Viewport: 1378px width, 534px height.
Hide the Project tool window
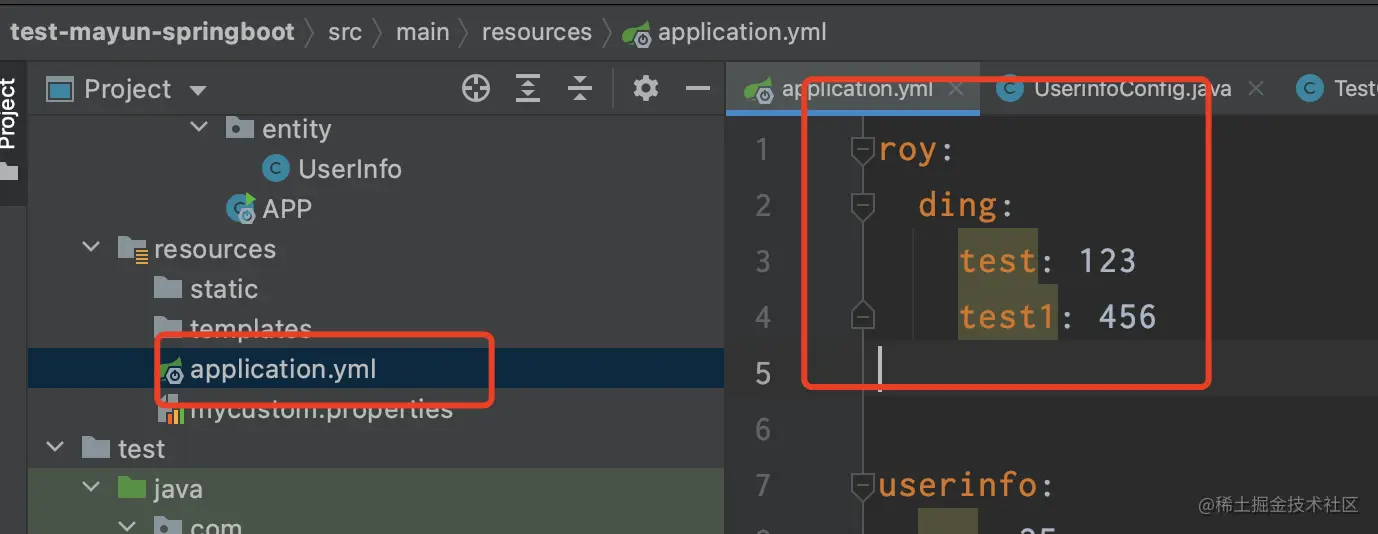697,89
